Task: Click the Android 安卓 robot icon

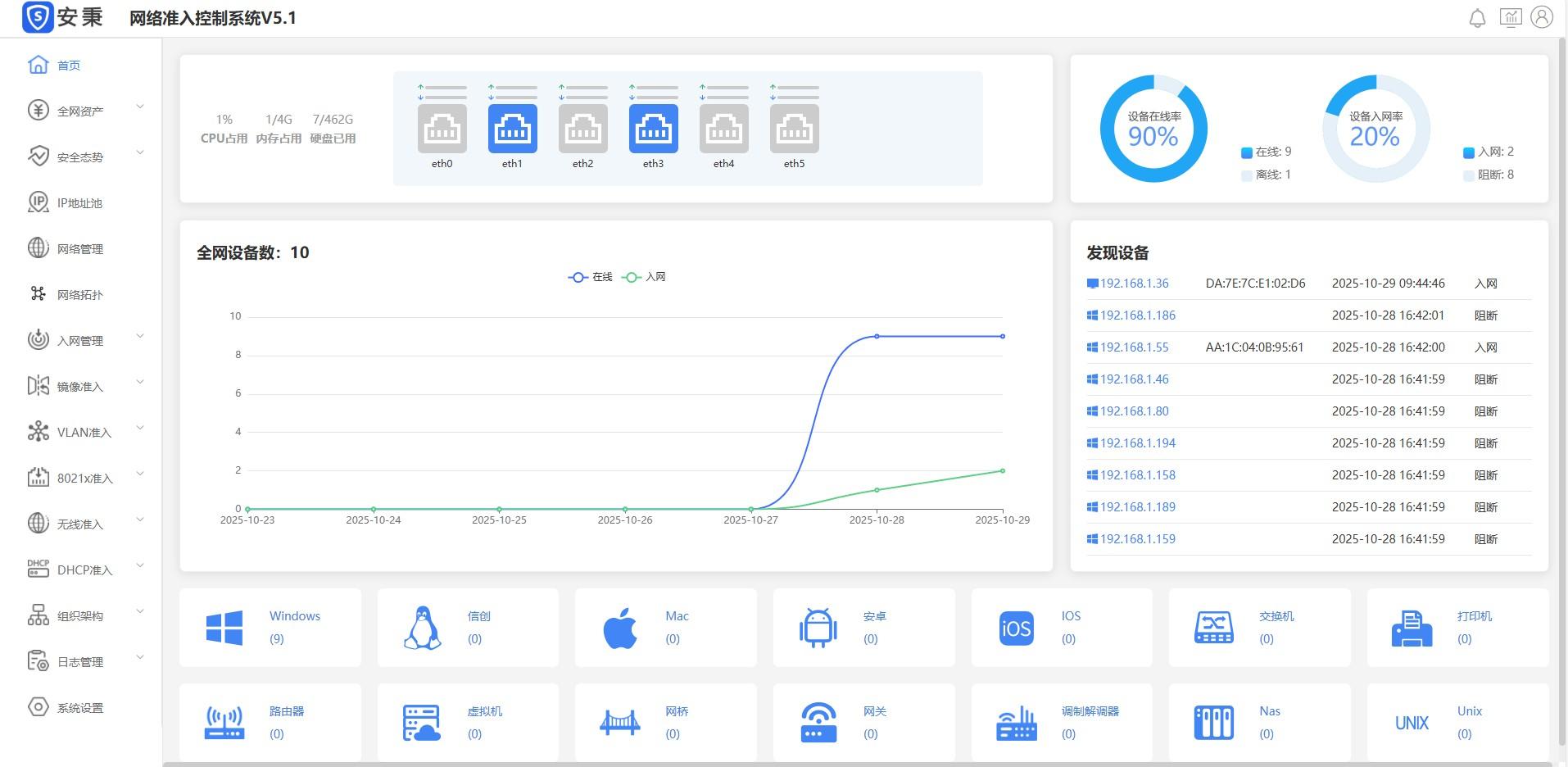Action: click(818, 628)
